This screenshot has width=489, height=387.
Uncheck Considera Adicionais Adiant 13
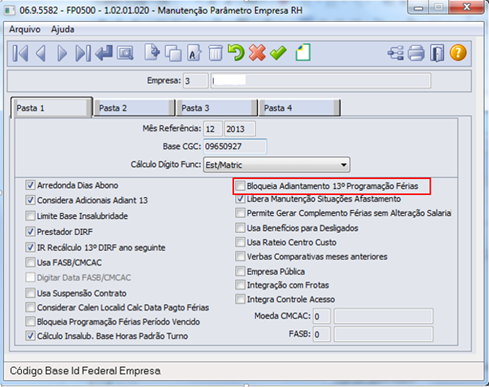[x=30, y=200]
